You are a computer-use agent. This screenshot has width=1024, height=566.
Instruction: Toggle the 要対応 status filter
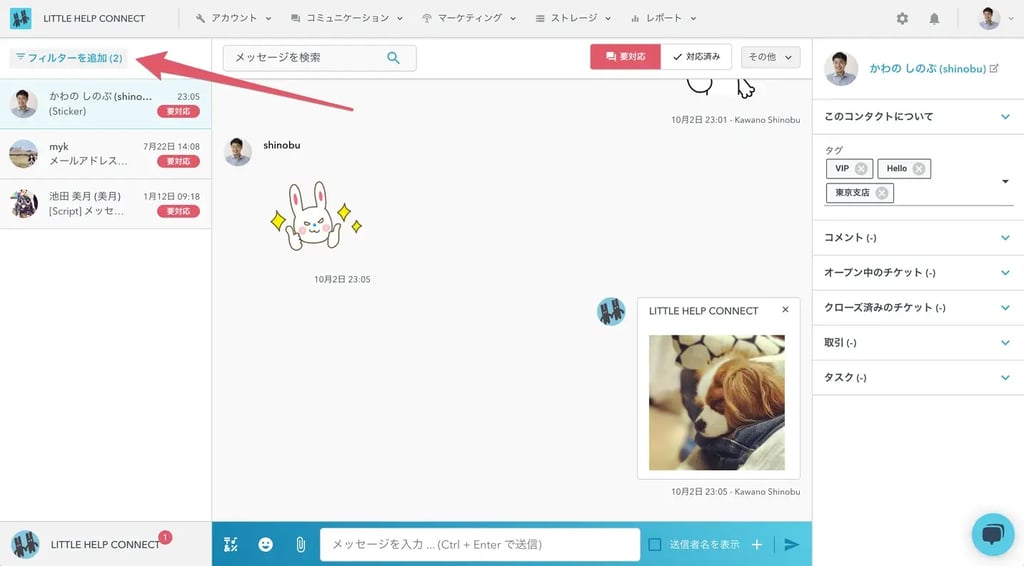(625, 57)
